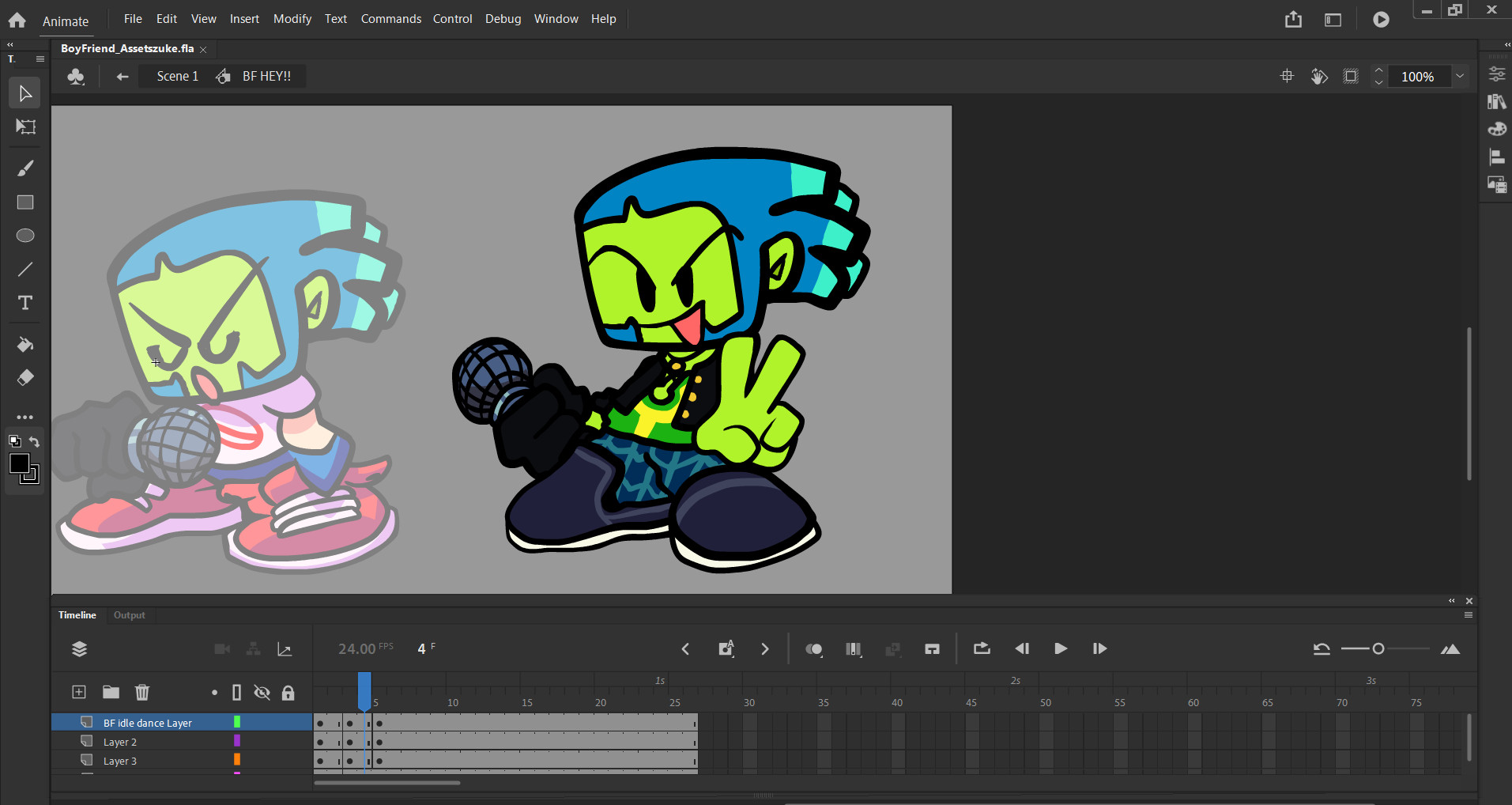The image size is (1512, 805).
Task: Toggle show all layers as outlines
Action: 236,693
